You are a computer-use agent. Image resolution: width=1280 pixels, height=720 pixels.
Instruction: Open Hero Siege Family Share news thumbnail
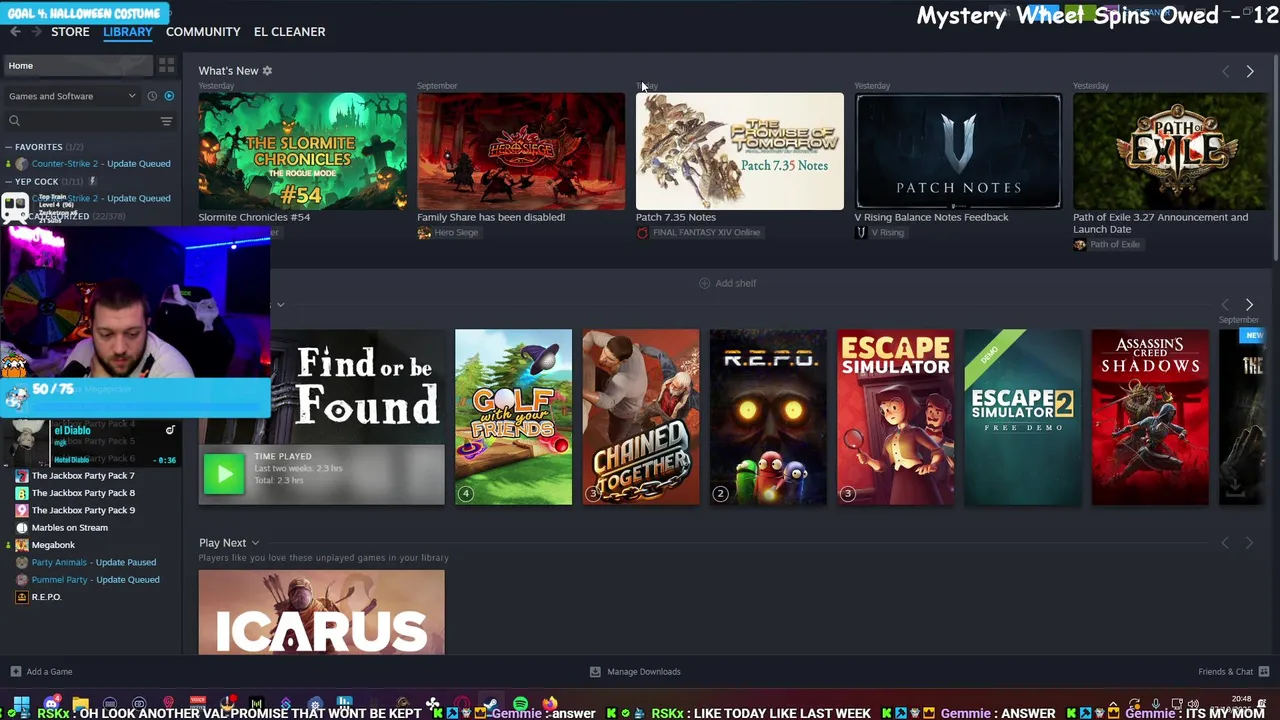click(x=521, y=151)
